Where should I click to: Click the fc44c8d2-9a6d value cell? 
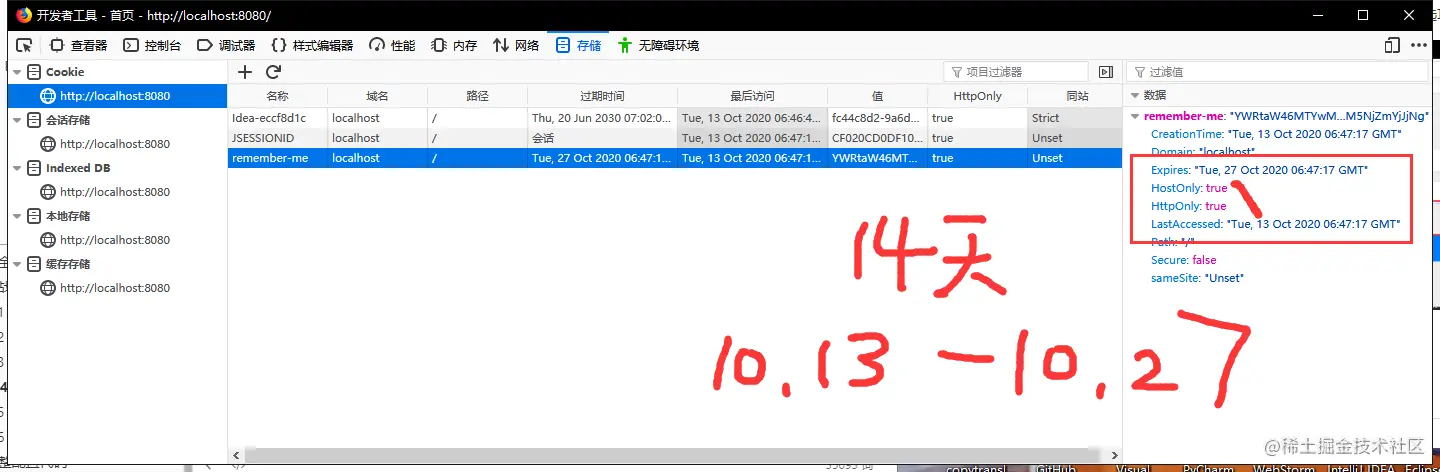(x=877, y=118)
